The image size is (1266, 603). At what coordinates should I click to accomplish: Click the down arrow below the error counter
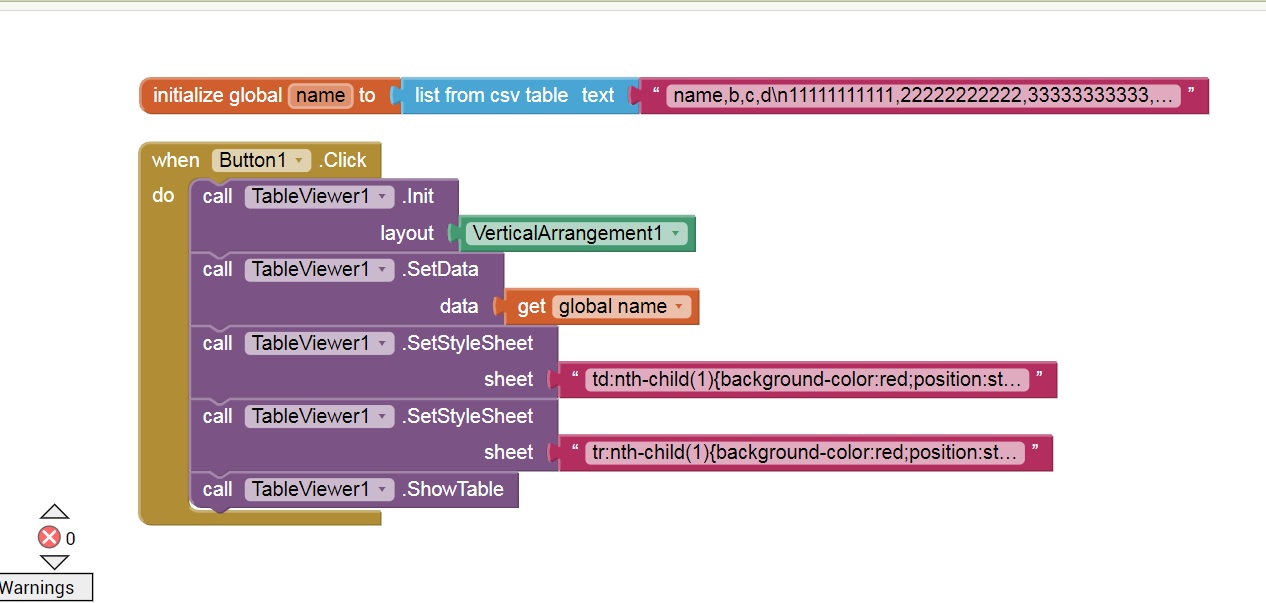tap(54, 563)
